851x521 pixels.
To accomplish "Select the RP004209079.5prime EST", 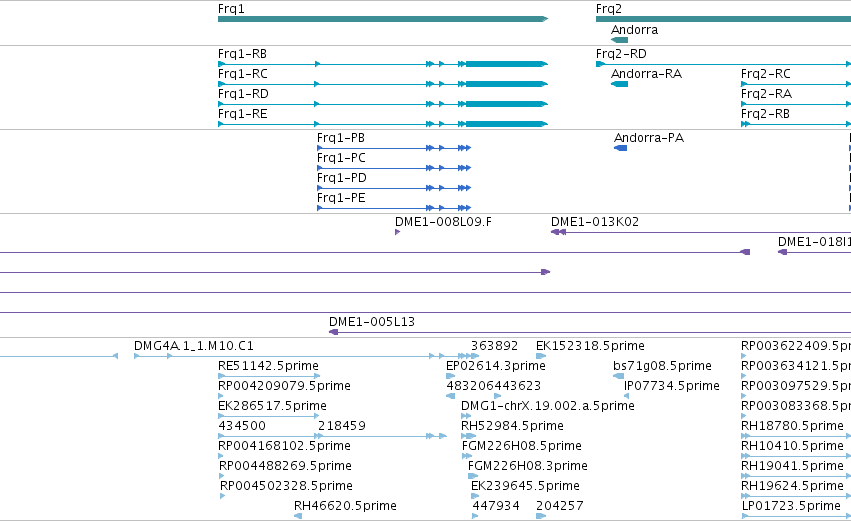I will tap(220, 396).
